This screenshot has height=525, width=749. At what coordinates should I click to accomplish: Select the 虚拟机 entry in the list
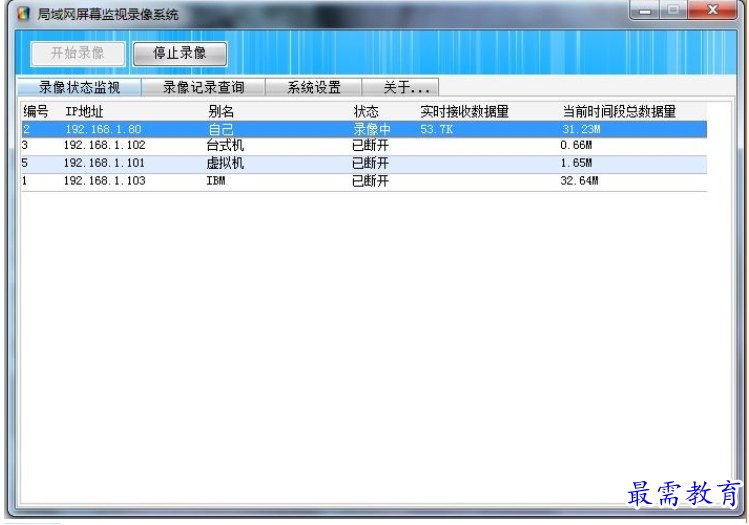pos(225,163)
